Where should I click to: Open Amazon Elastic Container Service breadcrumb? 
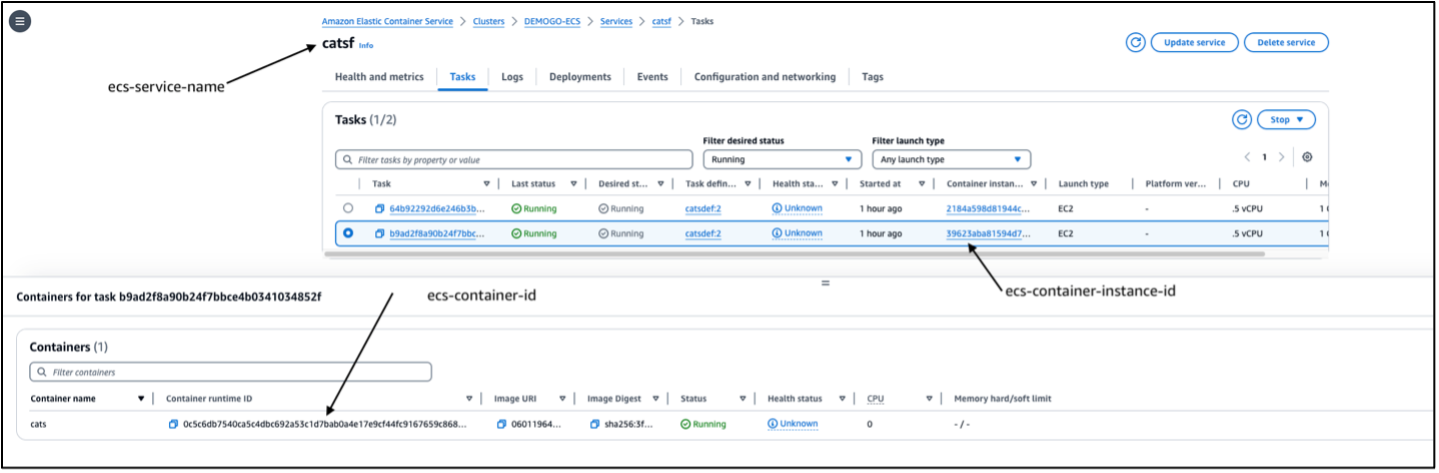[x=387, y=21]
